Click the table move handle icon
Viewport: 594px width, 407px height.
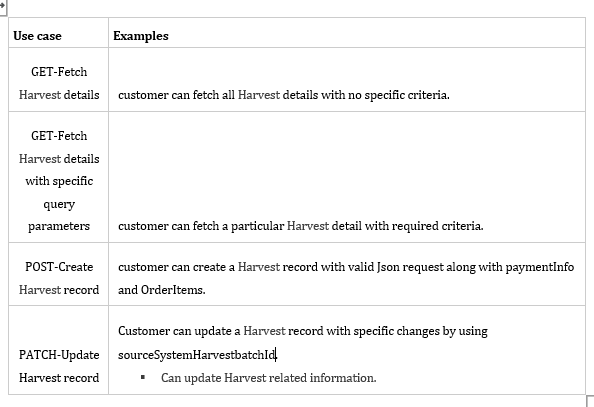(2, 6)
